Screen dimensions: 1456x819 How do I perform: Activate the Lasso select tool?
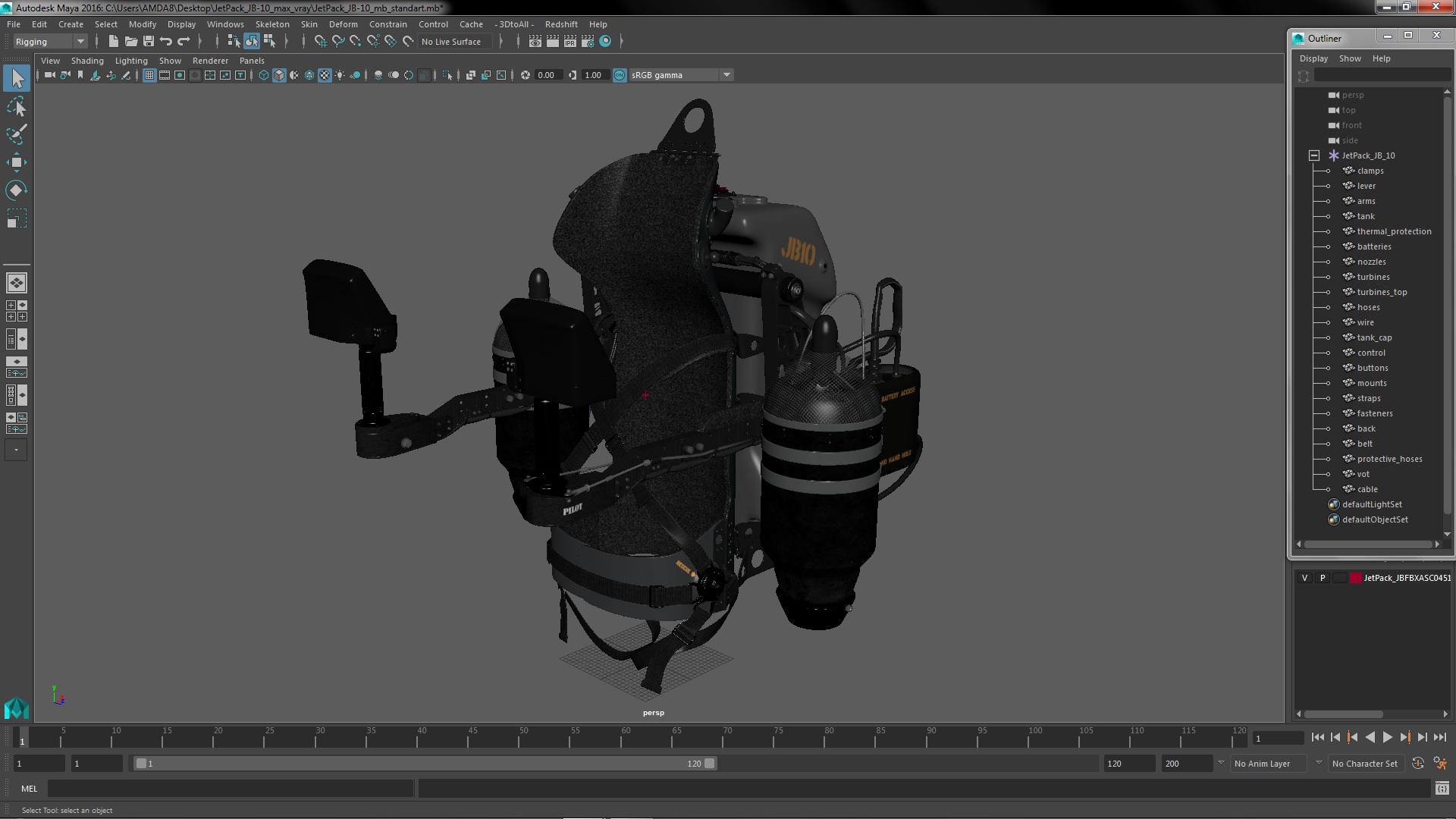click(16, 107)
